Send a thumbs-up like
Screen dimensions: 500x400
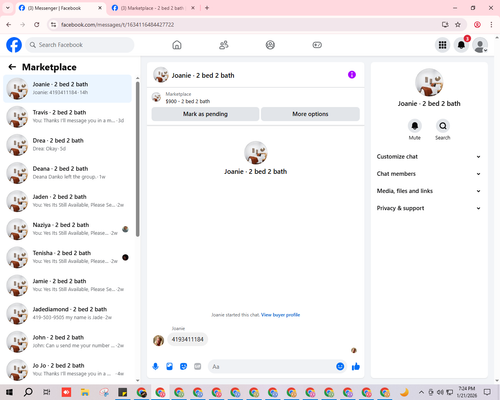[x=356, y=367]
